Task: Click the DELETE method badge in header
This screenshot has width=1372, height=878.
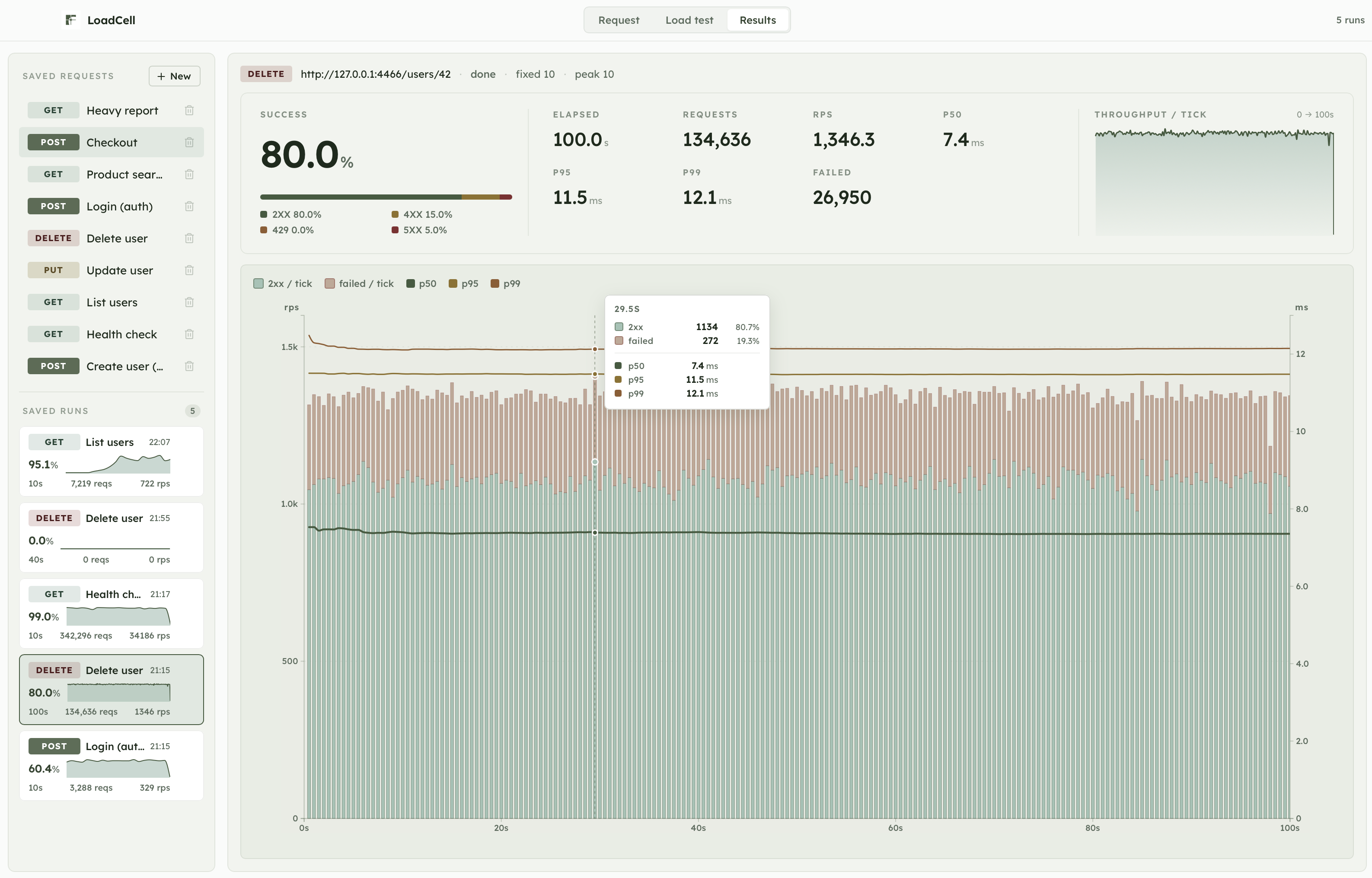Action: point(266,74)
